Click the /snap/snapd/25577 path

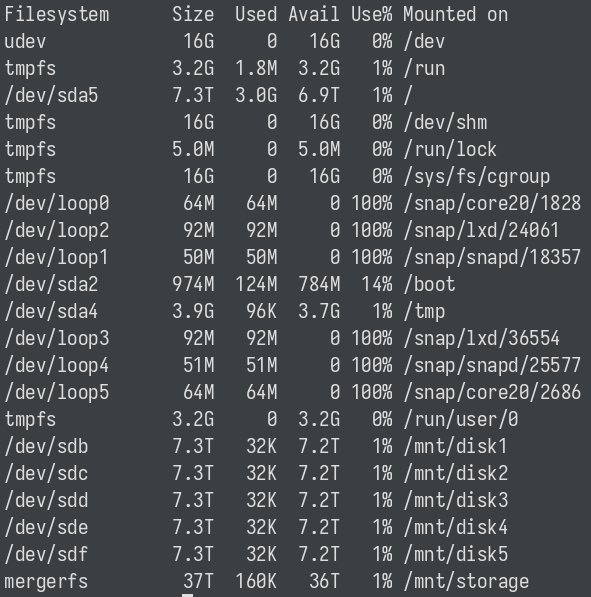point(492,366)
